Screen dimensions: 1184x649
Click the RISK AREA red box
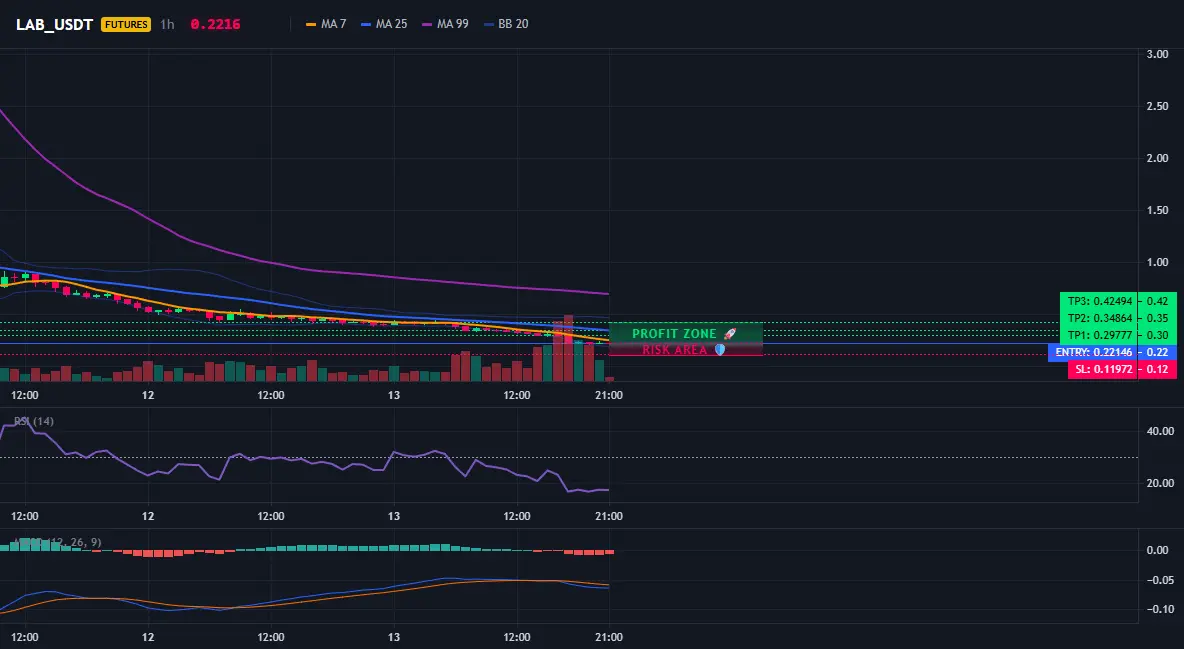[x=686, y=349]
